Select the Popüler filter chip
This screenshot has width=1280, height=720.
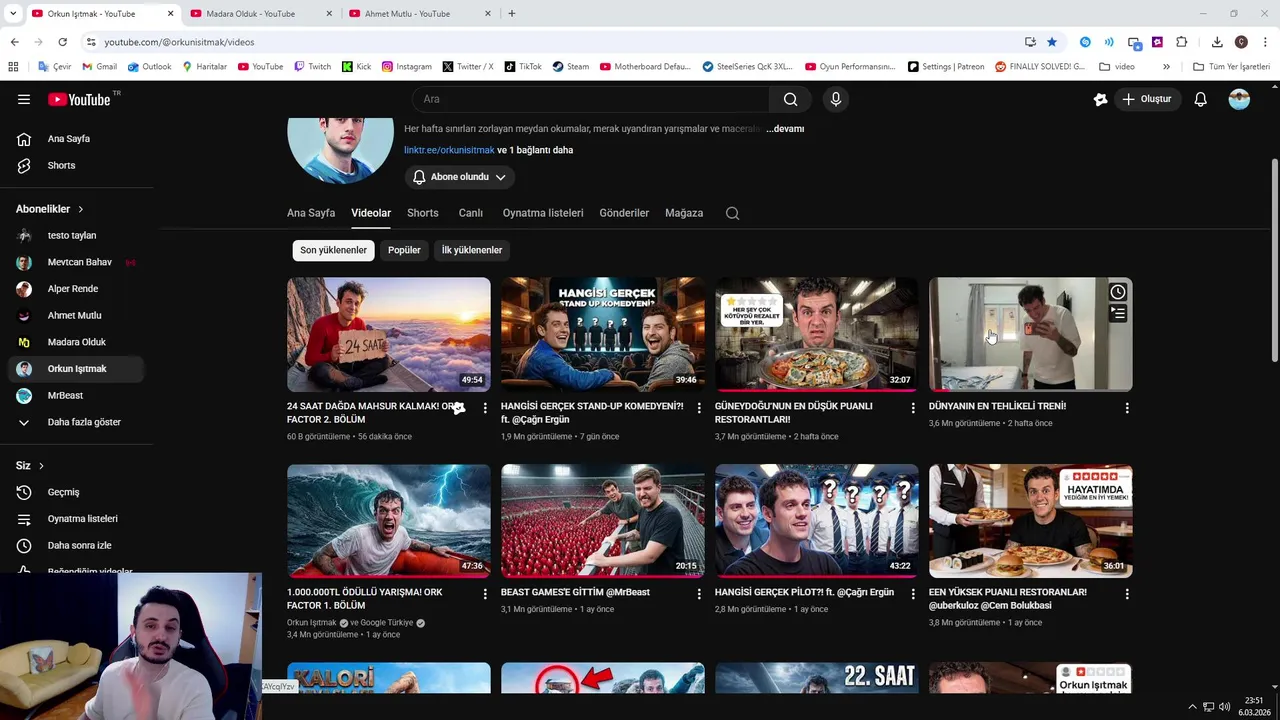[x=404, y=250]
